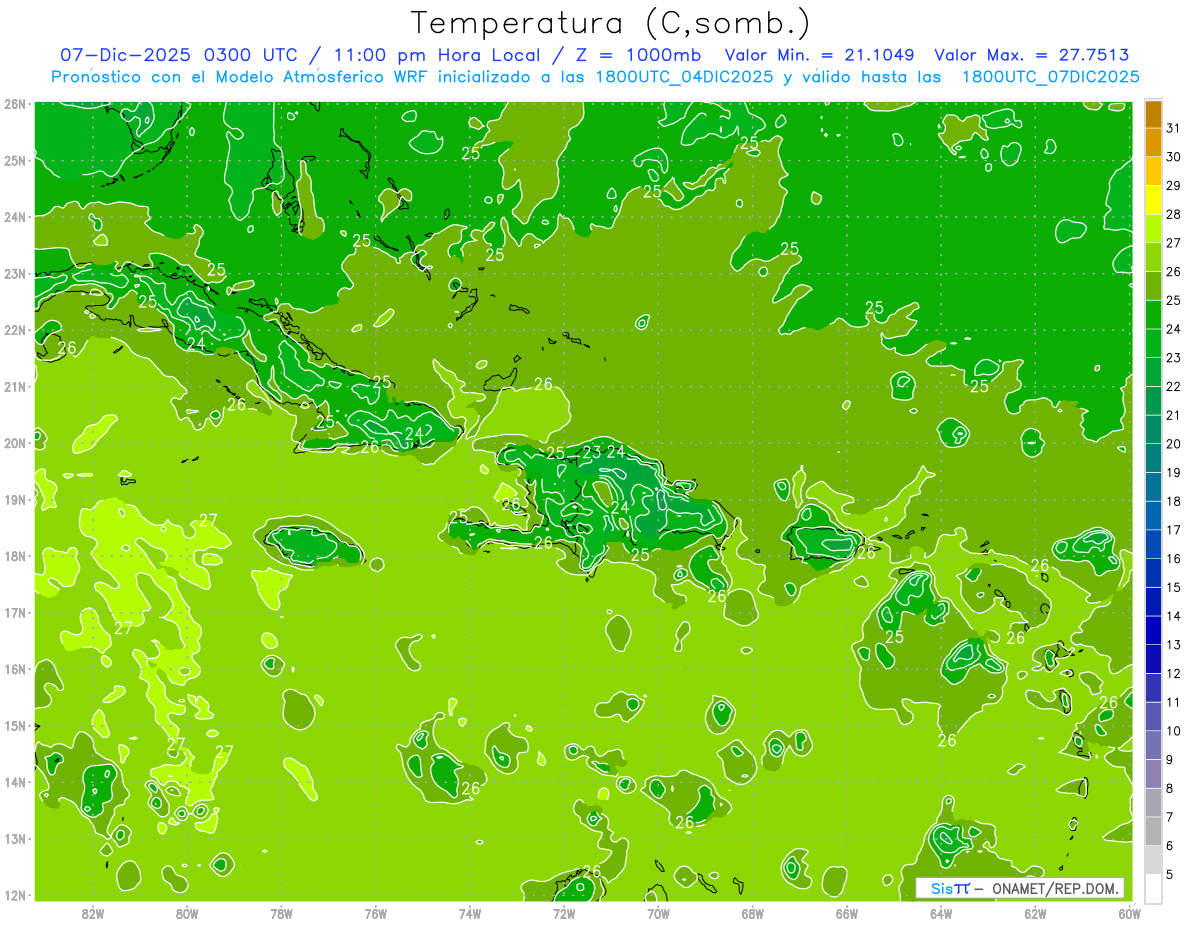Click the '20N' latitude axis label
Image resolution: width=1200 pixels, height=927 pixels.
click(x=14, y=442)
